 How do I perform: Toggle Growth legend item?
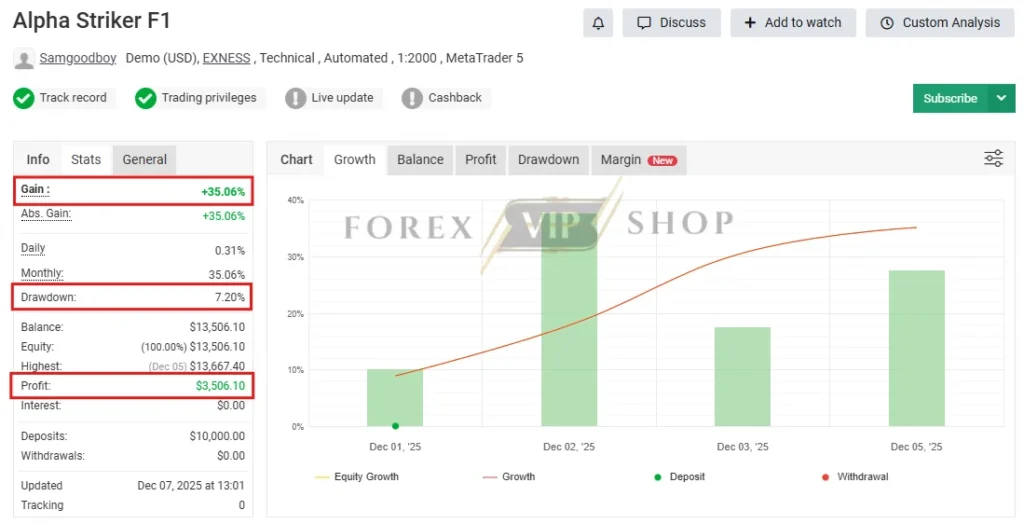pyautogui.click(x=509, y=477)
